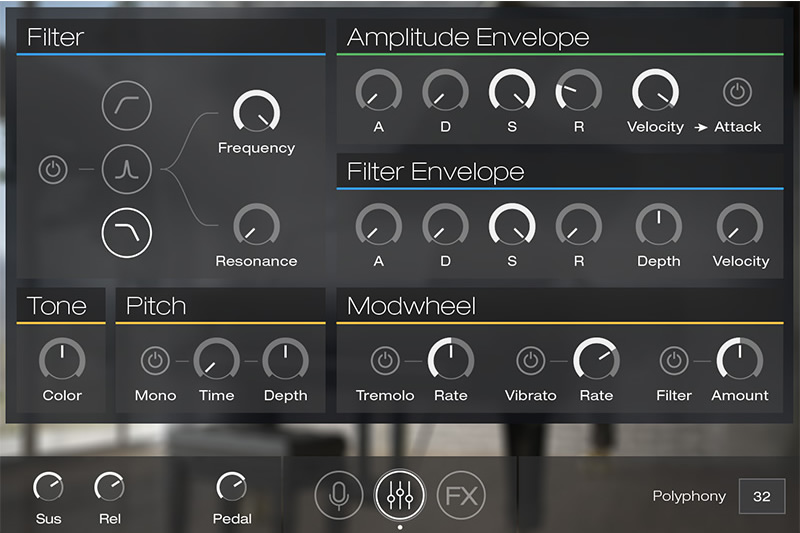Click the Tremolo Rate knob
800x533 pixels.
click(x=451, y=360)
